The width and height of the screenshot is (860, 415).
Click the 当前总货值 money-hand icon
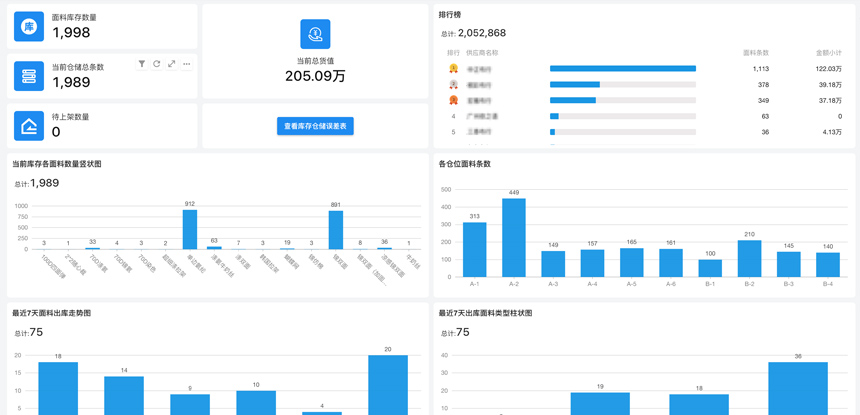(x=315, y=34)
